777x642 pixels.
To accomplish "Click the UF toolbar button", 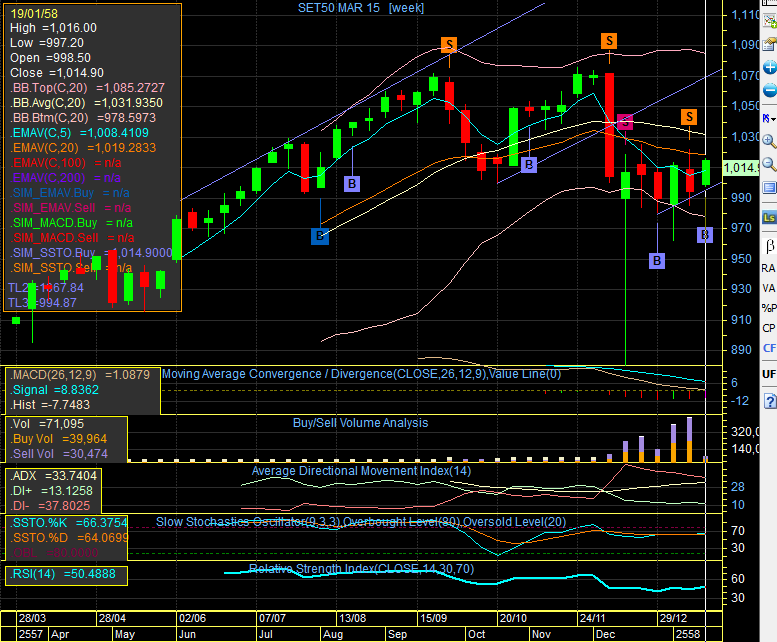I will tap(769, 374).
